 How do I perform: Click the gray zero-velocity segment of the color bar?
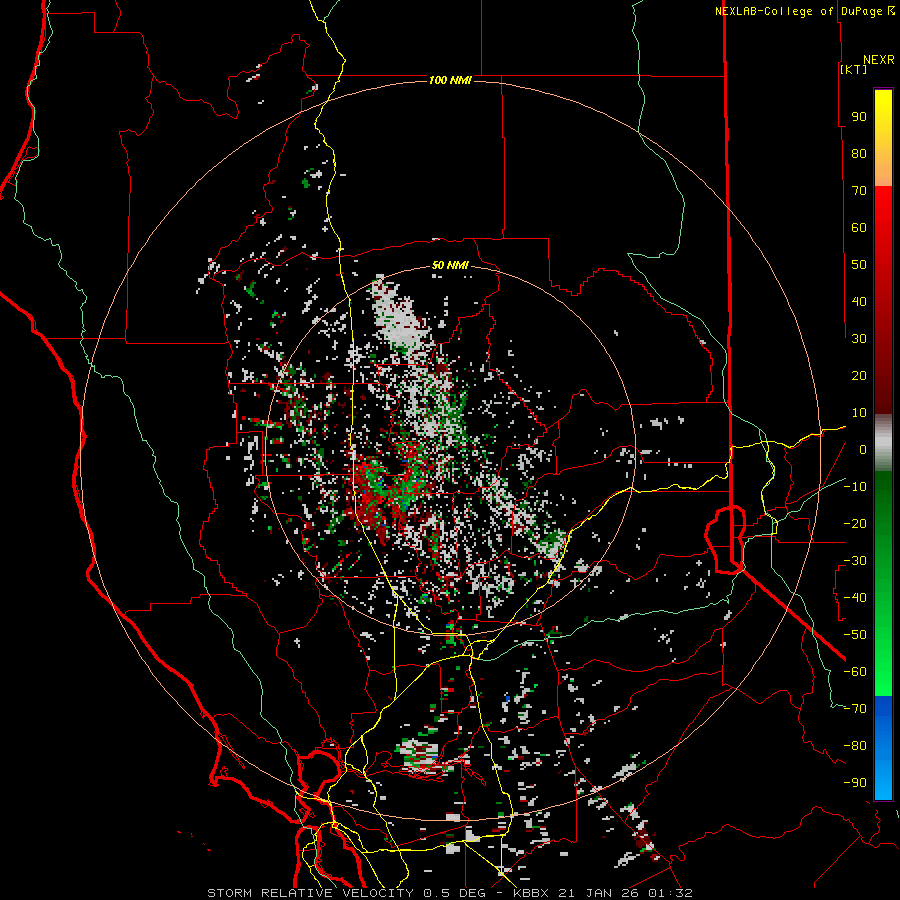click(883, 443)
